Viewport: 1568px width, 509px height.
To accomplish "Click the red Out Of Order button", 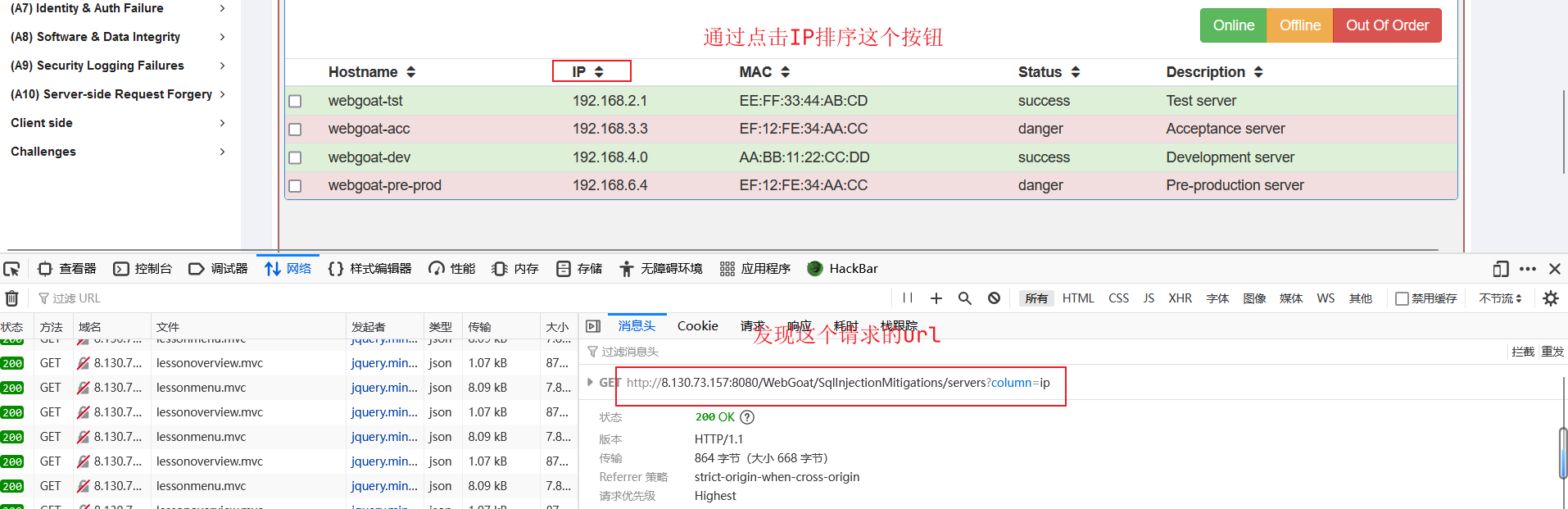I will point(1387,25).
